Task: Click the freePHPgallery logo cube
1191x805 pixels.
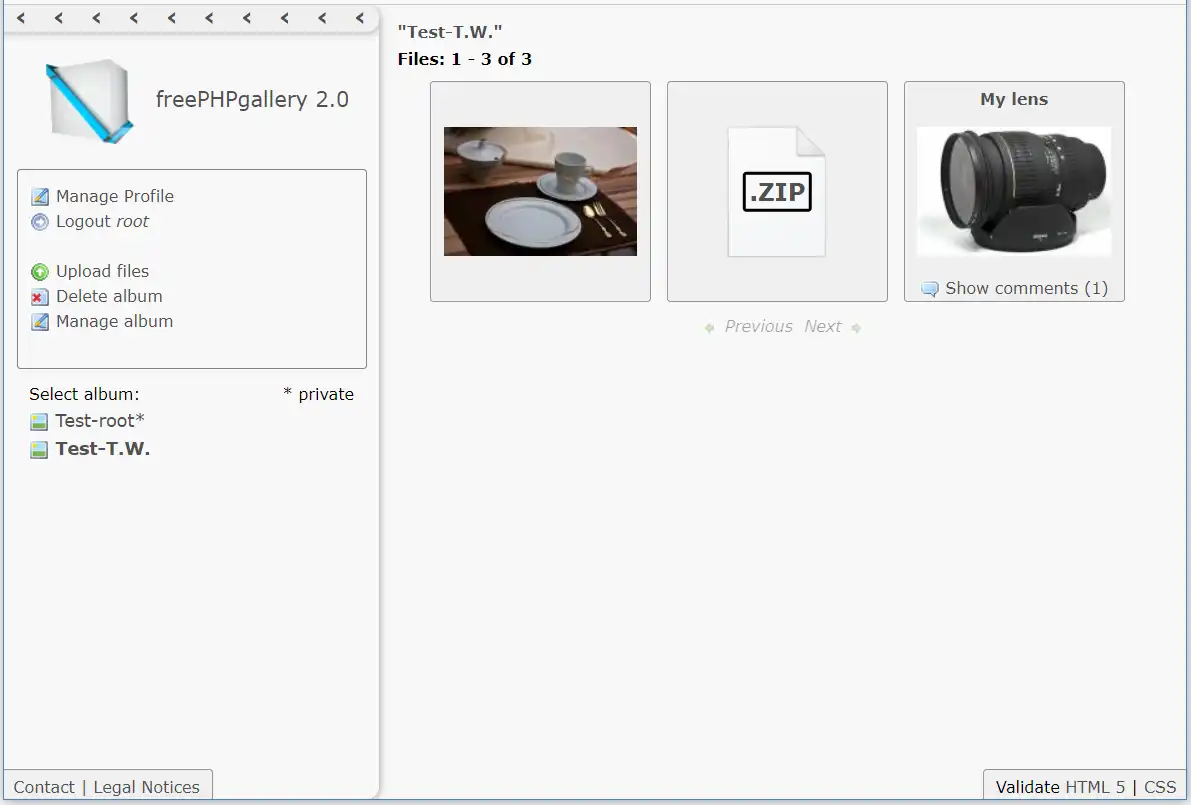Action: [x=90, y=100]
